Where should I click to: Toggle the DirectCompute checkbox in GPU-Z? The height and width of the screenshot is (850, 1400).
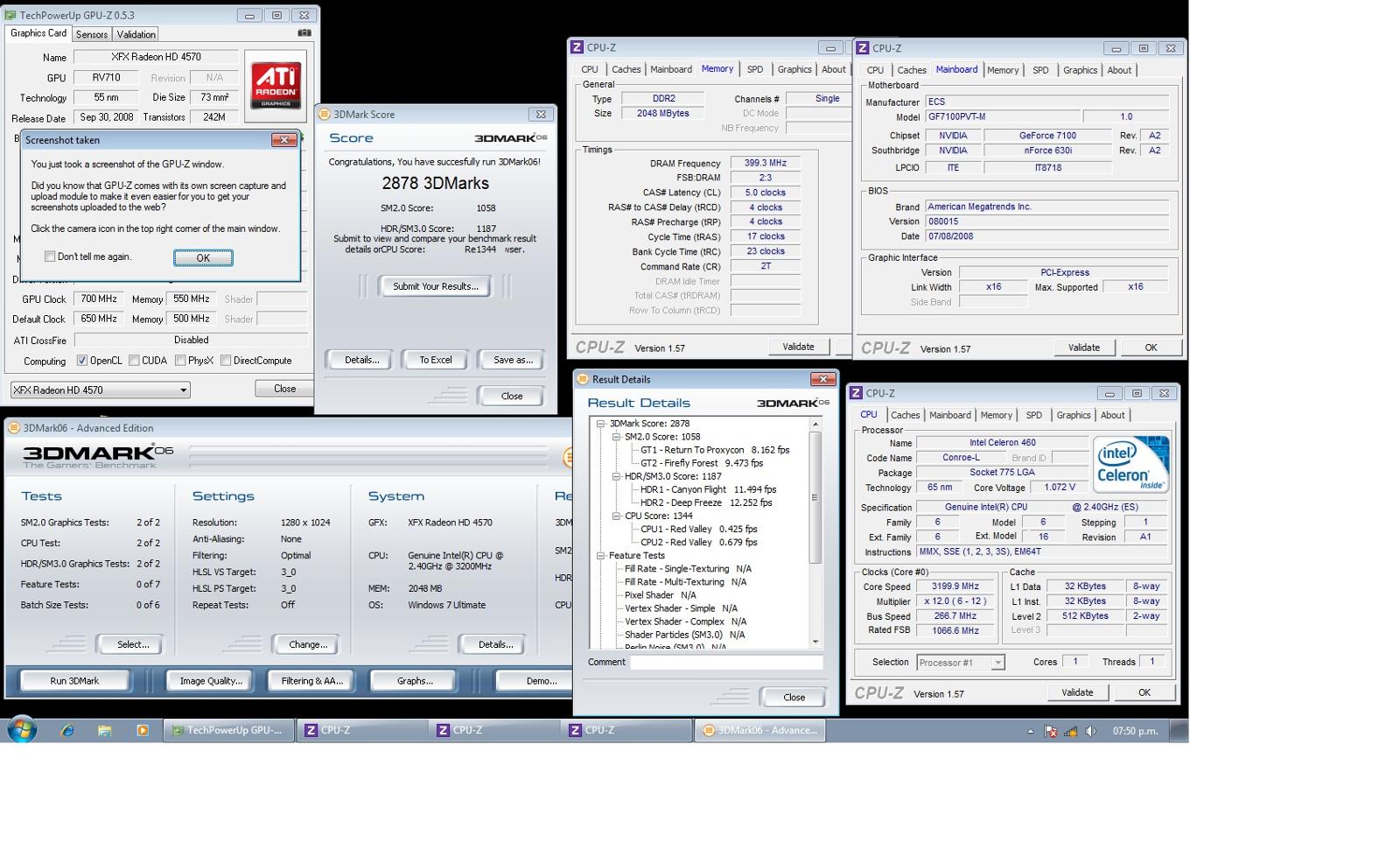(x=226, y=361)
